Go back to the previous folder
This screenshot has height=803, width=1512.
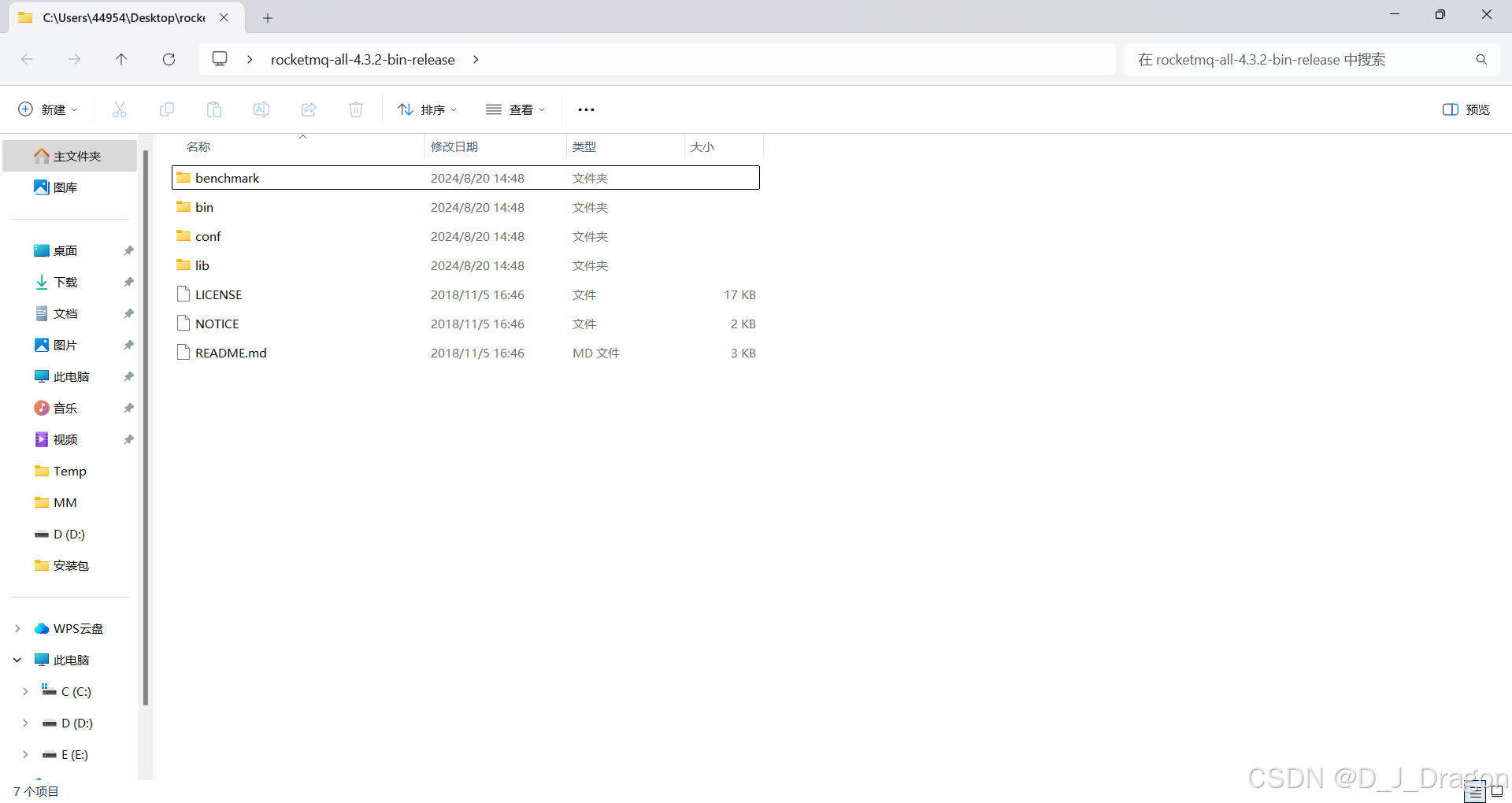(28, 60)
